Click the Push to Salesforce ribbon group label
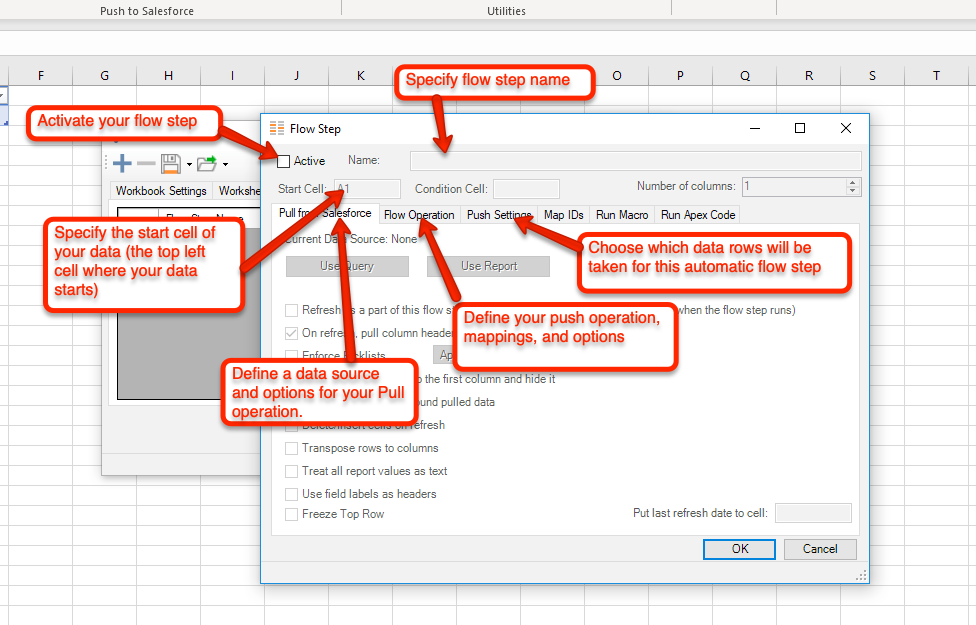The height and width of the screenshot is (625, 976). coord(147,11)
